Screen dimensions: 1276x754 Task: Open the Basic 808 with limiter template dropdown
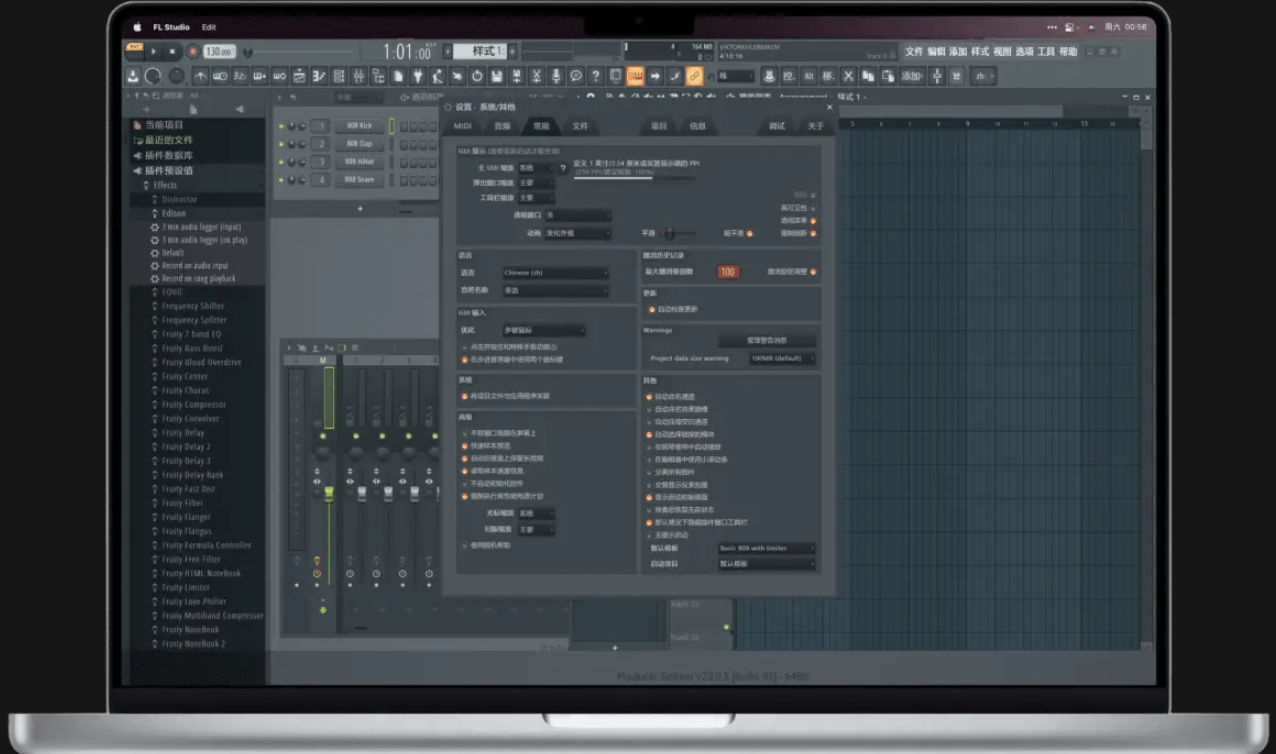tap(766, 548)
